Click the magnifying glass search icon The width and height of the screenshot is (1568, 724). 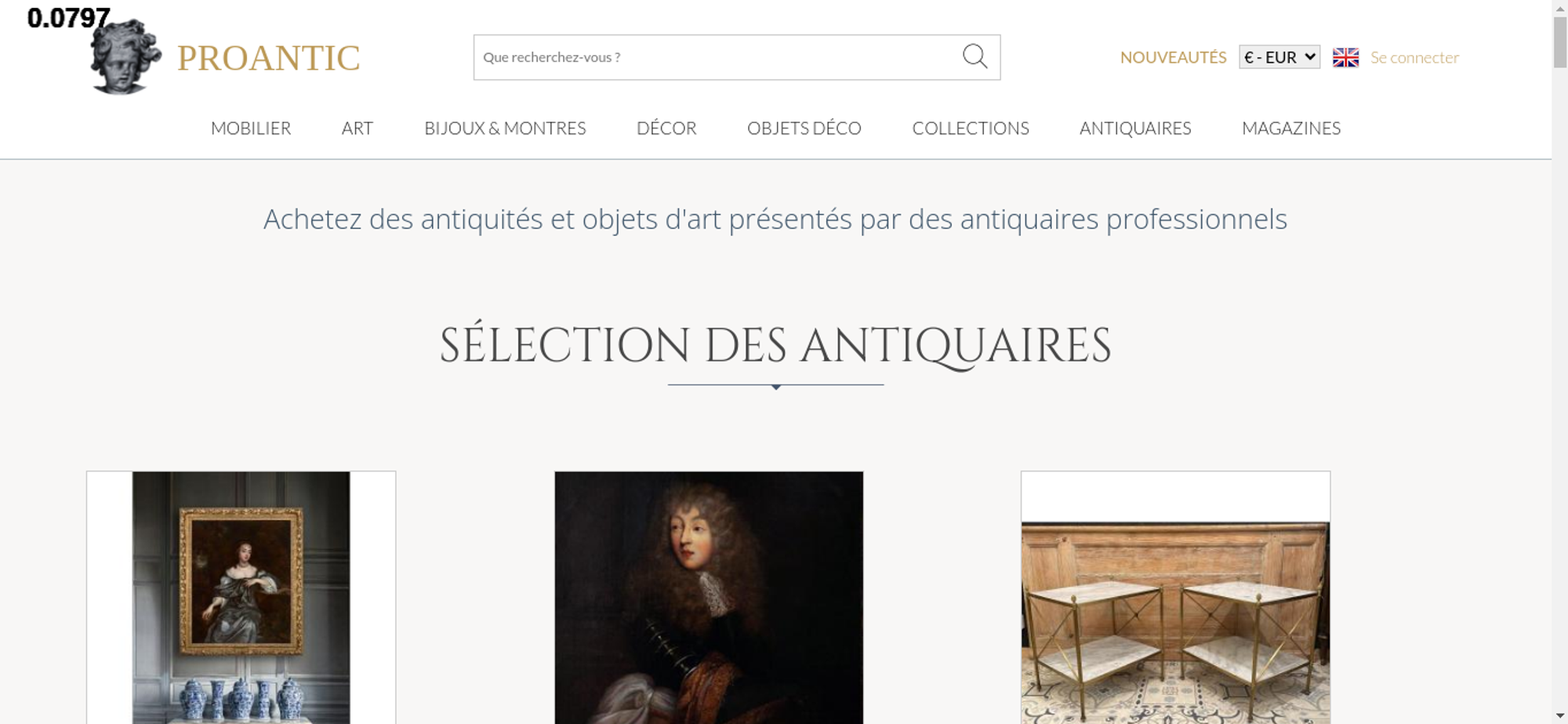point(975,56)
